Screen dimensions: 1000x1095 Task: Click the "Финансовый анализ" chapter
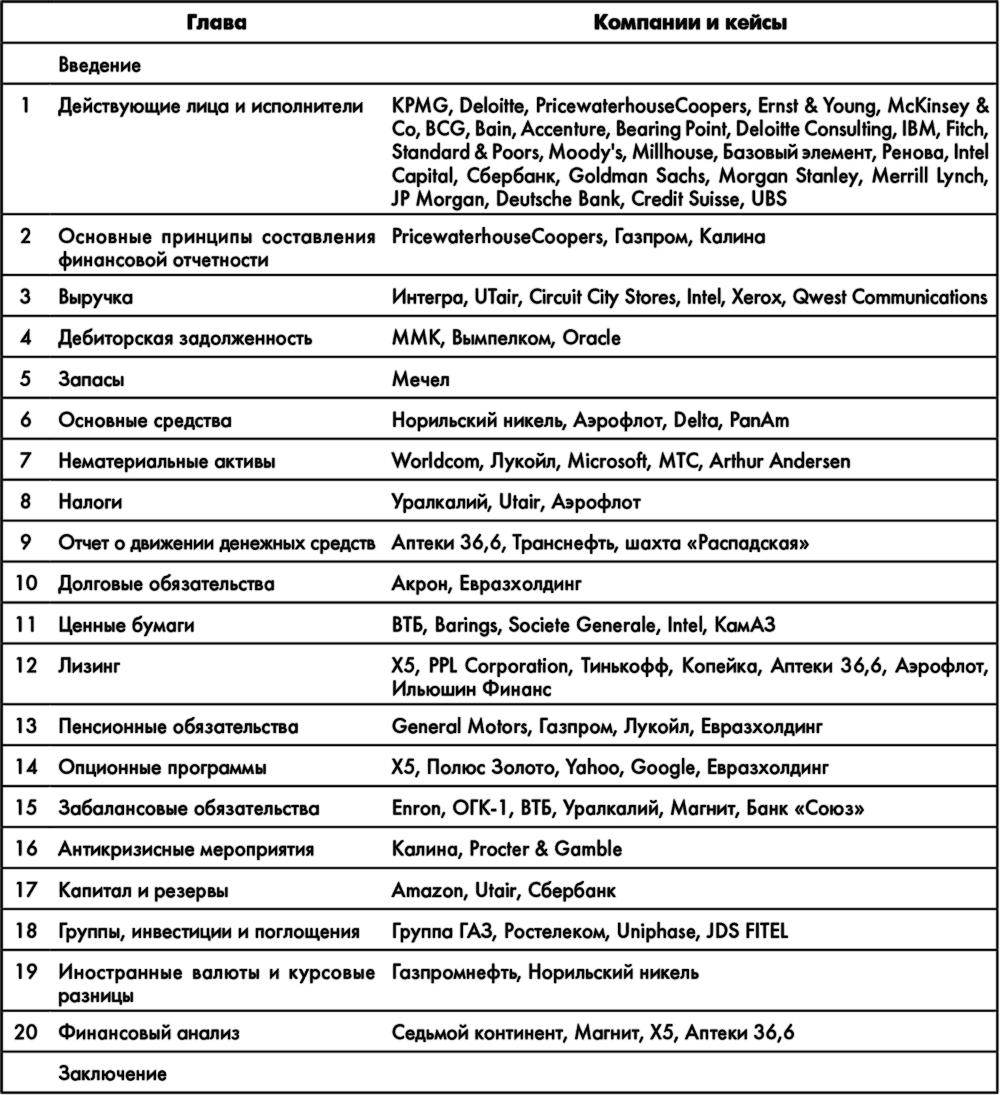tap(149, 1033)
